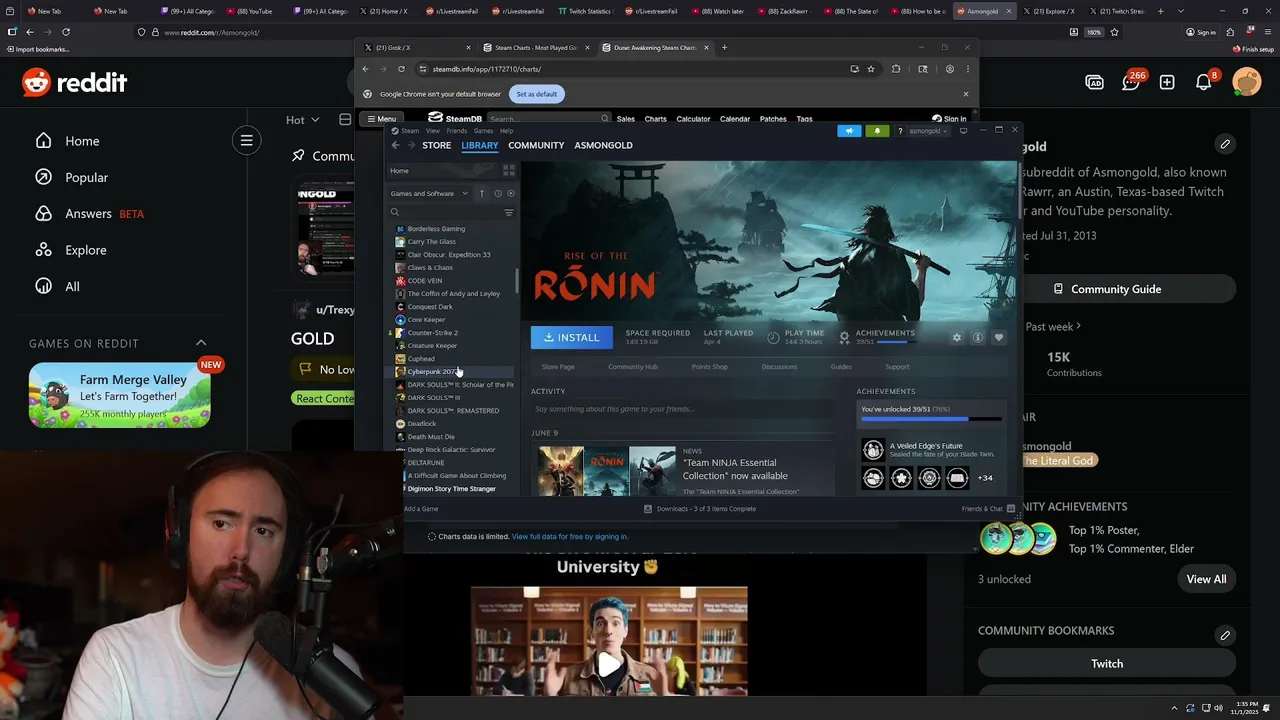Open game settings gear icon in Steam
Image resolution: width=1280 pixels, height=720 pixels.
[x=957, y=338]
